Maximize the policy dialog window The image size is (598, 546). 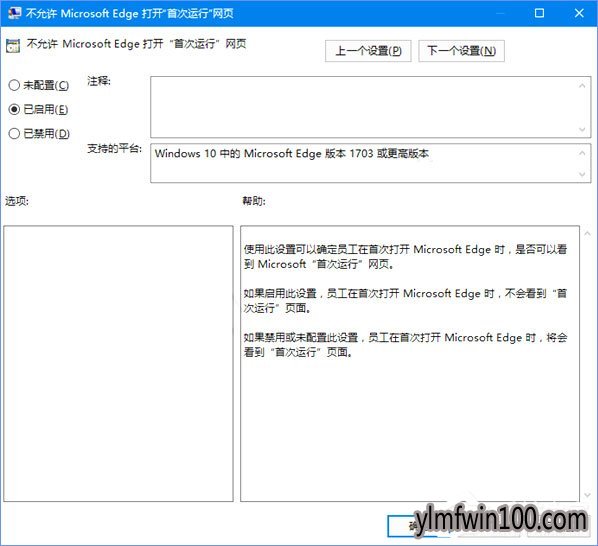coord(539,13)
